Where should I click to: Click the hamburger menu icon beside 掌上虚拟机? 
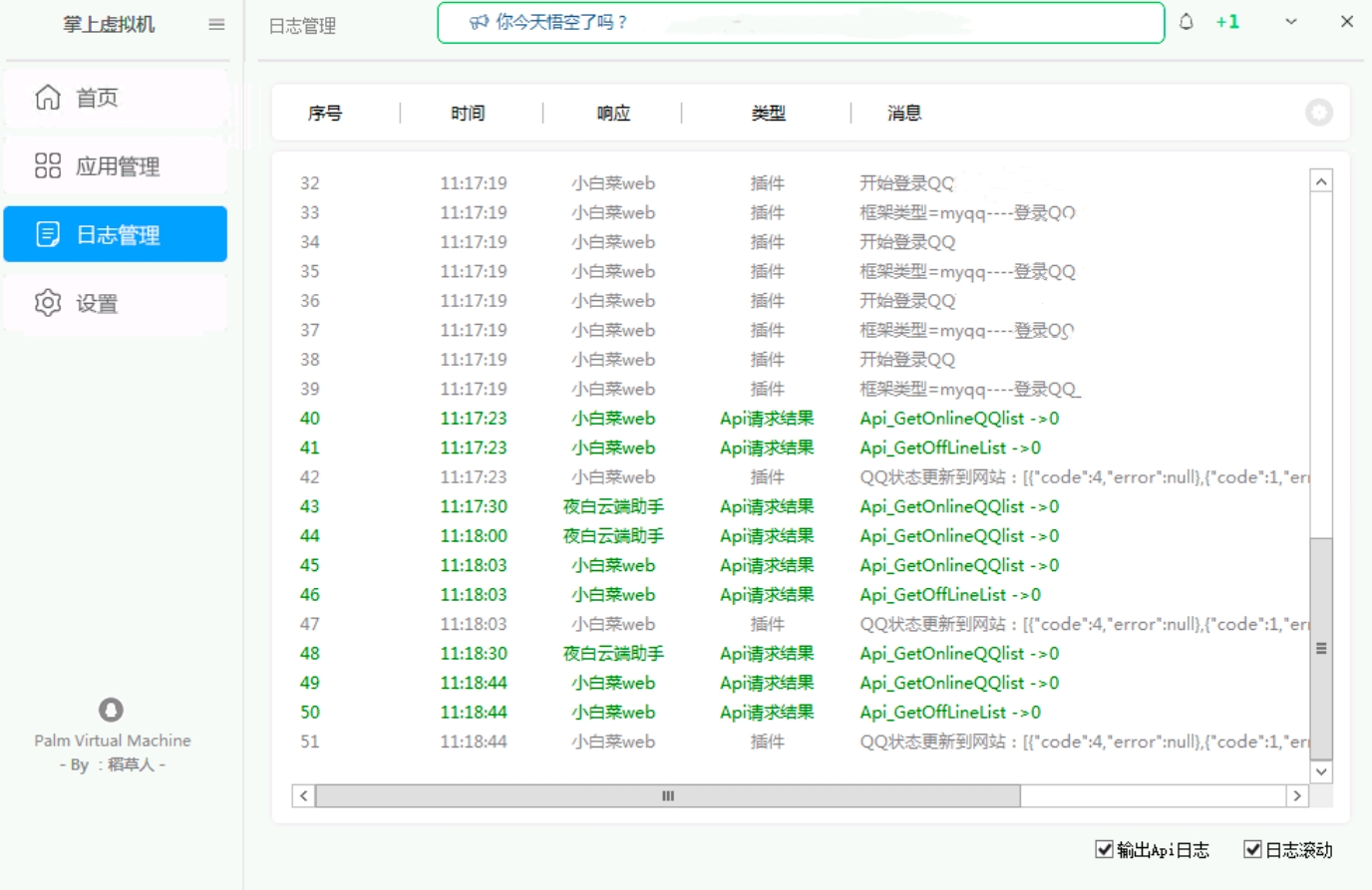point(216,25)
